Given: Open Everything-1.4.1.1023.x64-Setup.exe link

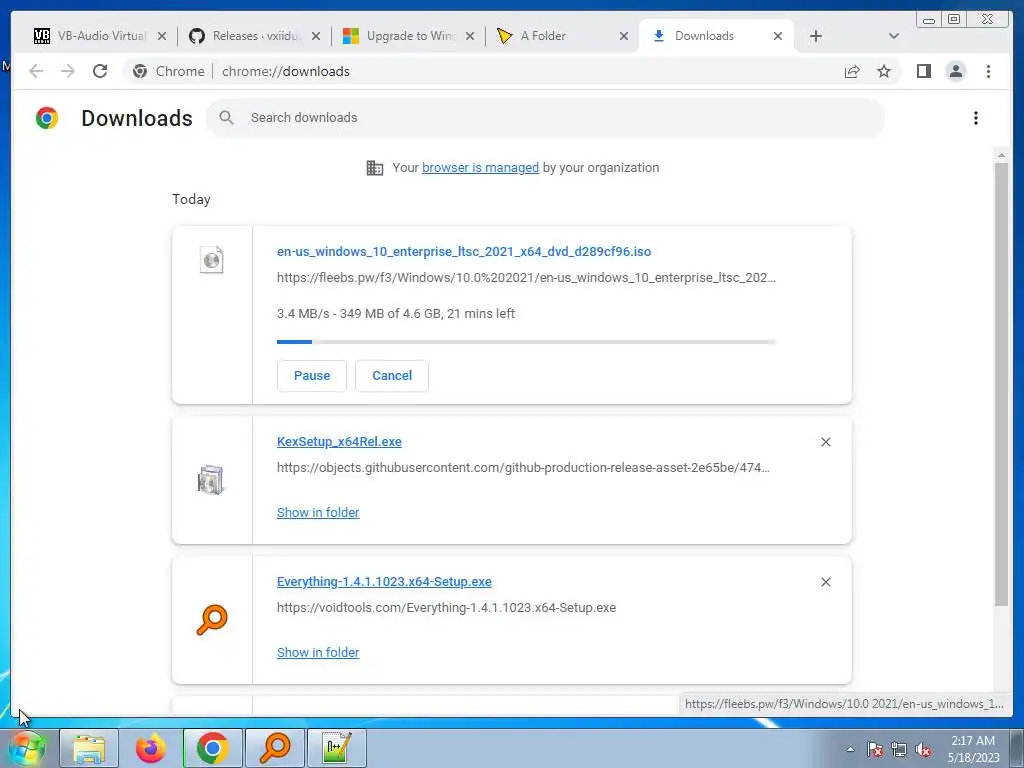Looking at the screenshot, I should click(x=384, y=581).
